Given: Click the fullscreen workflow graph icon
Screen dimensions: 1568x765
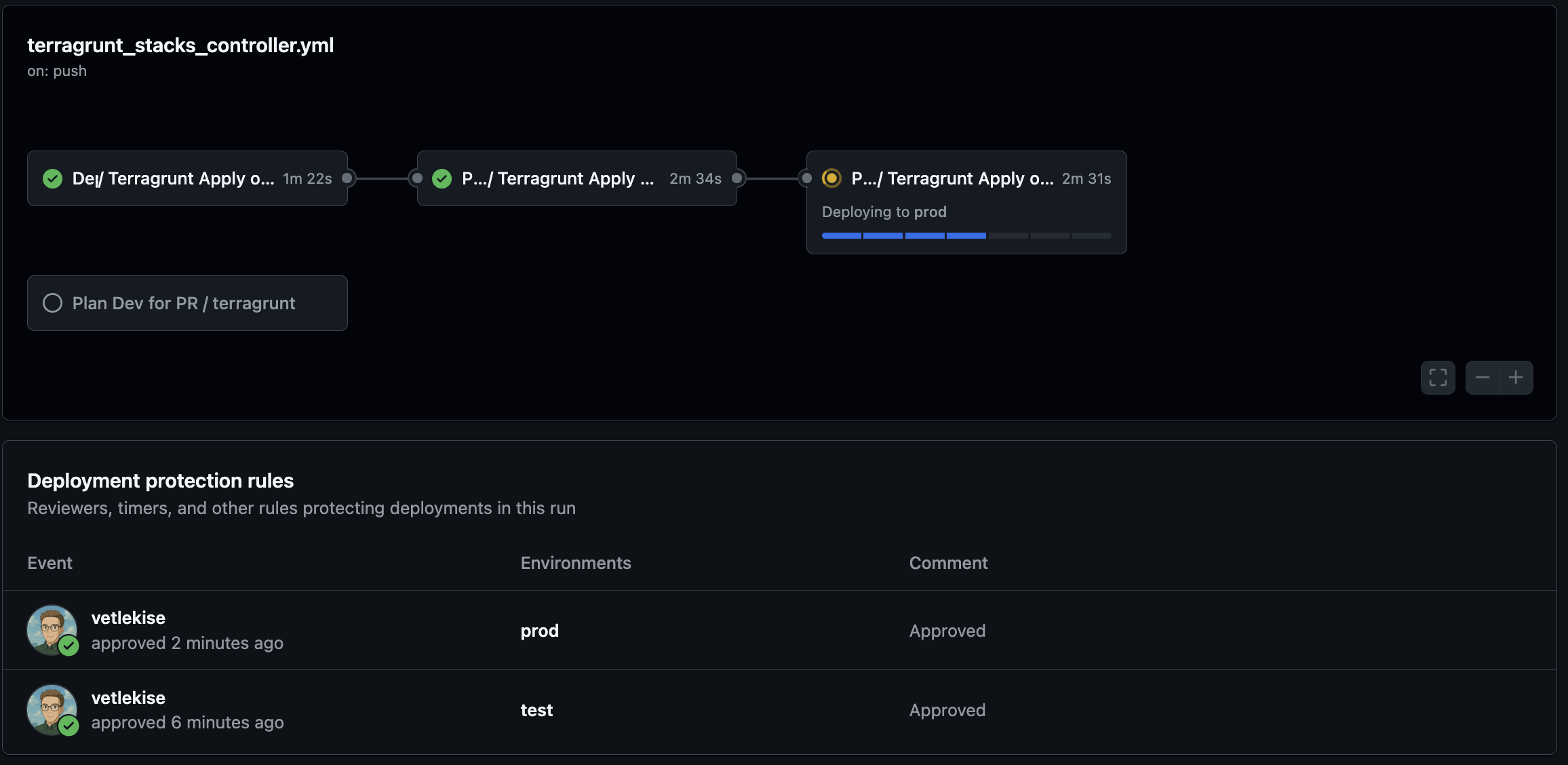Looking at the screenshot, I should tap(1438, 378).
